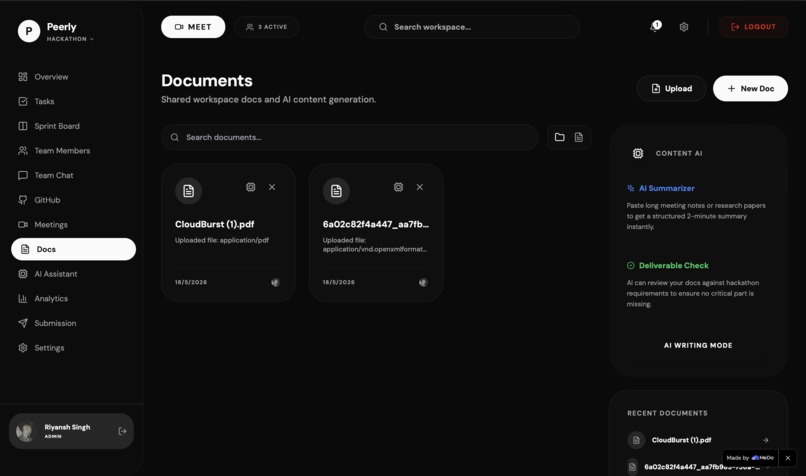Create a New Doc
Screen dimensions: 806x476
(750, 88)
